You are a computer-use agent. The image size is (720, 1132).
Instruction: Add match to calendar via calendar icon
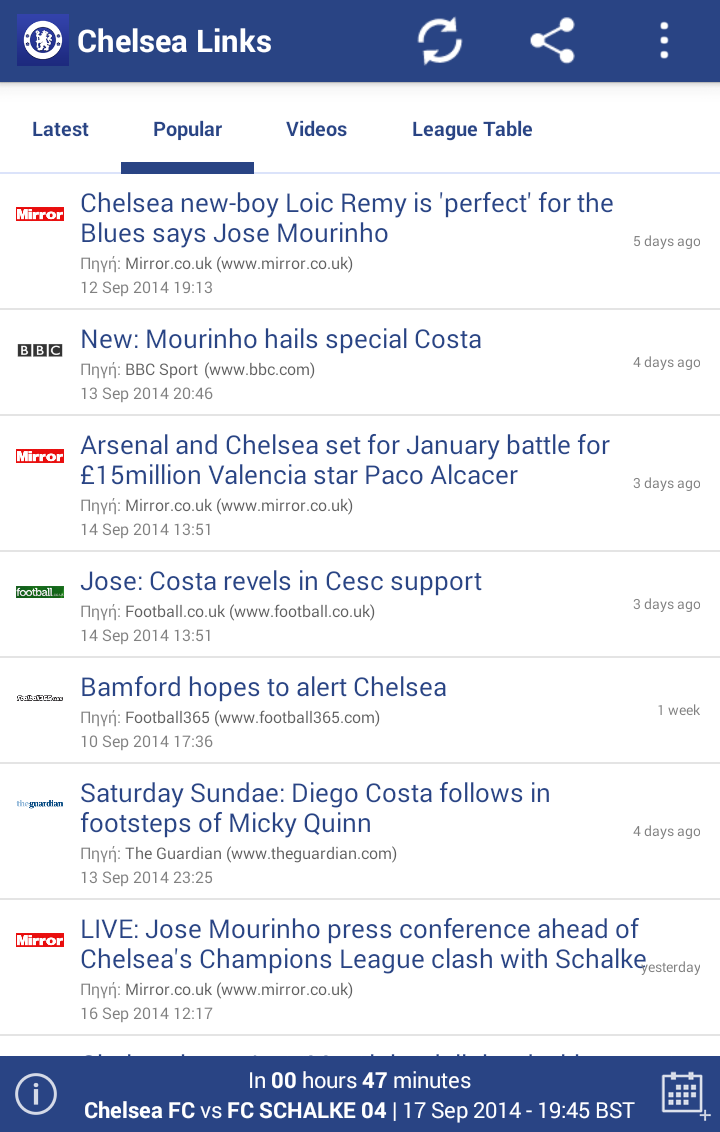tap(684, 1094)
